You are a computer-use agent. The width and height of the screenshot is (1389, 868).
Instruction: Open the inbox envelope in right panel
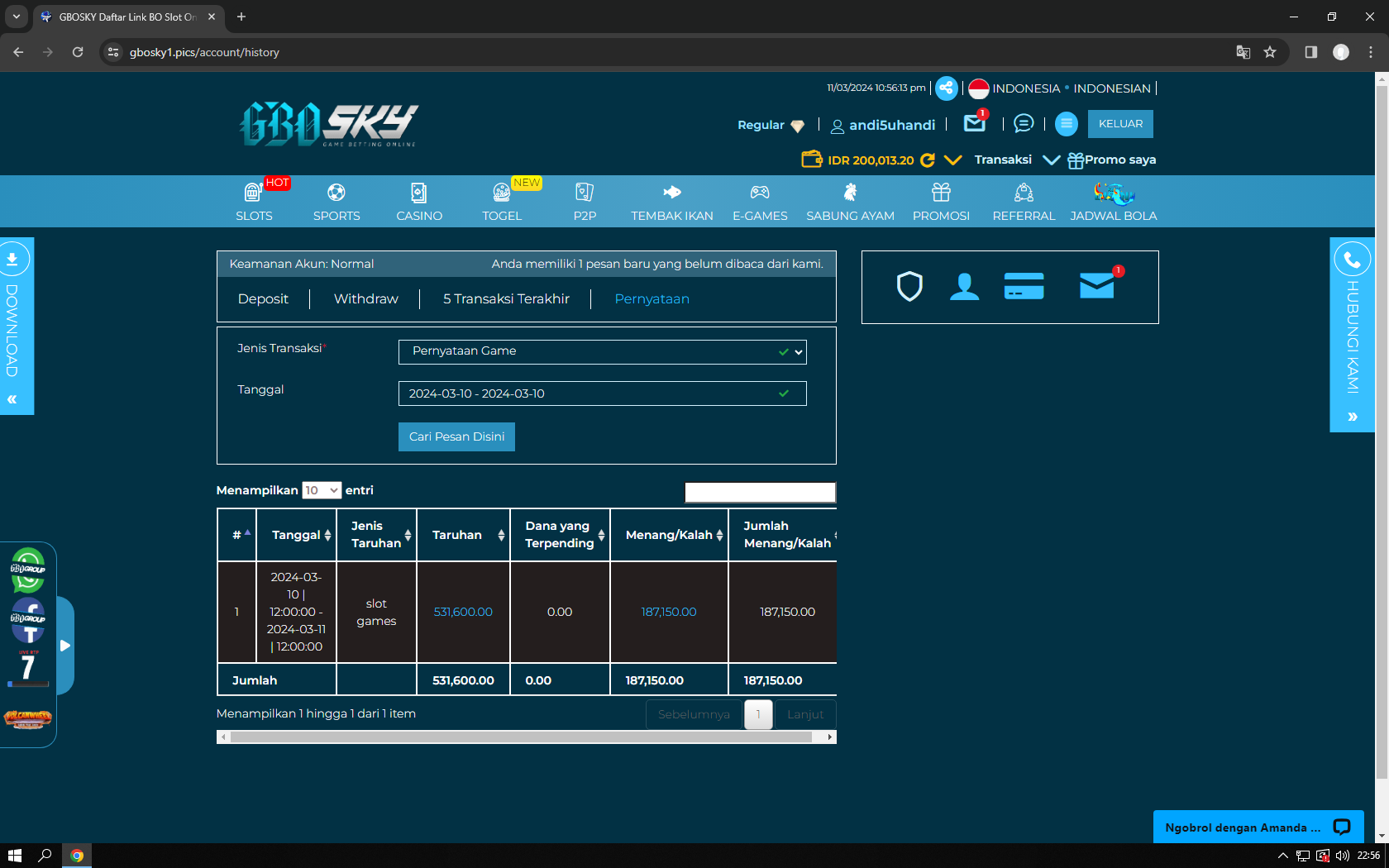coord(1097,287)
